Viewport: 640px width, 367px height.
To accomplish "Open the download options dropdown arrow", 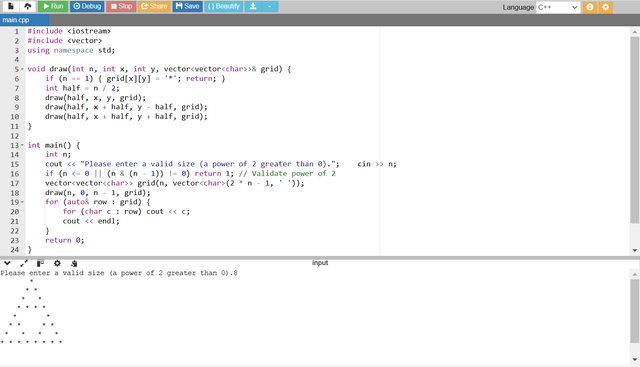I will point(270,6).
